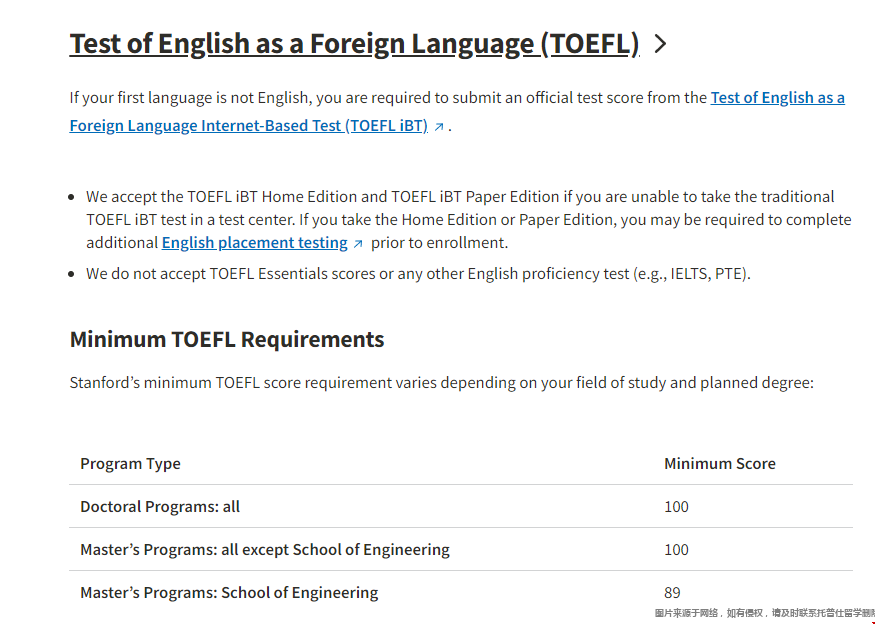Select the Doctoral Programs: all row label

(x=160, y=507)
